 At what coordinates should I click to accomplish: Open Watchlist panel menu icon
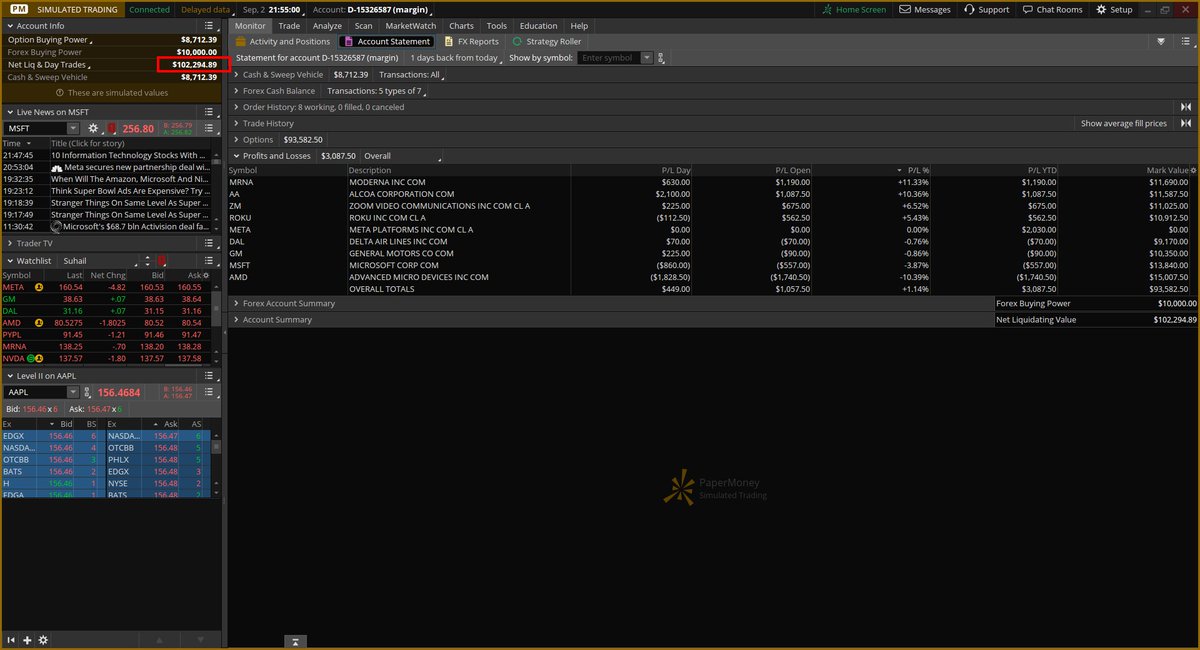click(209, 260)
